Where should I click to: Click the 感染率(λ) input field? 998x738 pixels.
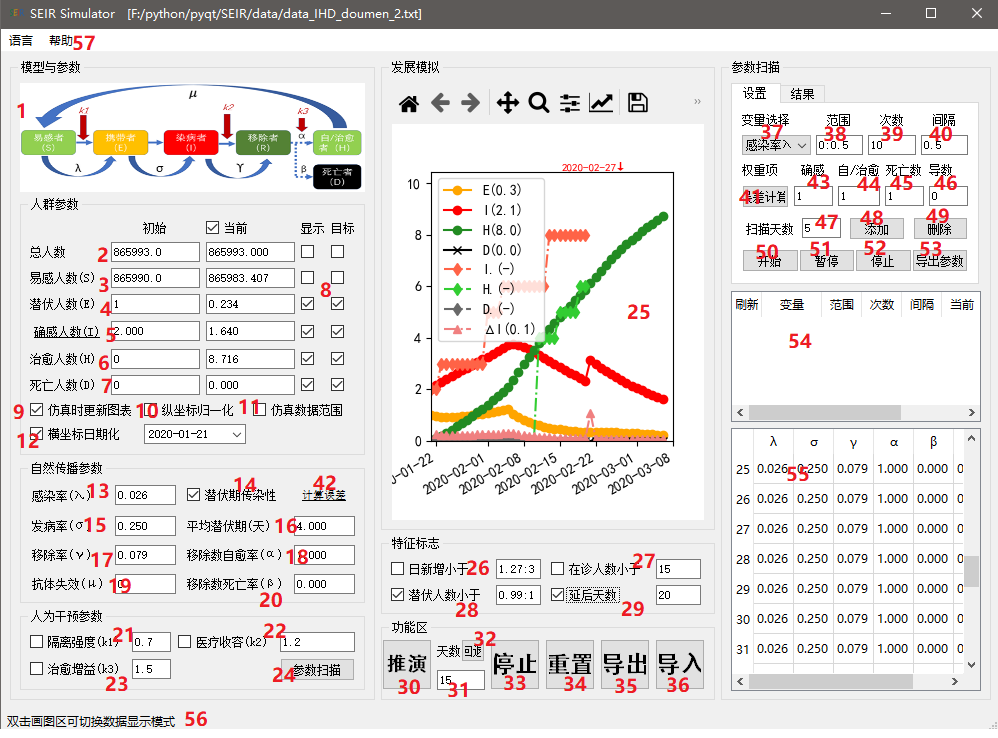(144, 494)
